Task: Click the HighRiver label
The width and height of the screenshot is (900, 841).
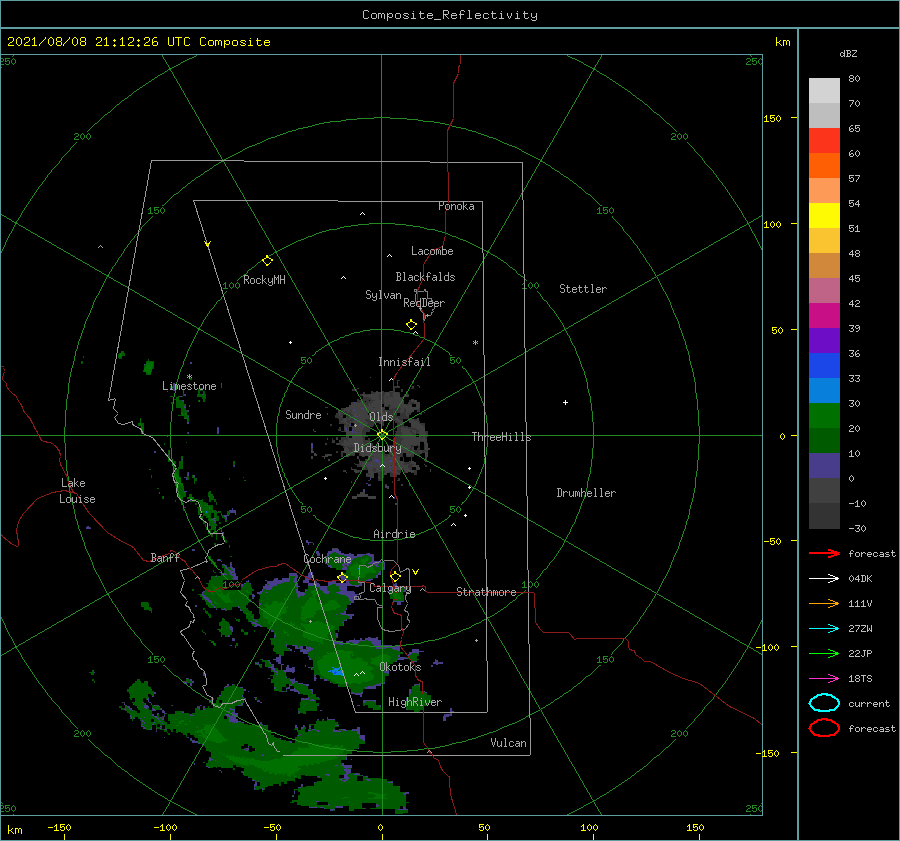Action: (415, 702)
